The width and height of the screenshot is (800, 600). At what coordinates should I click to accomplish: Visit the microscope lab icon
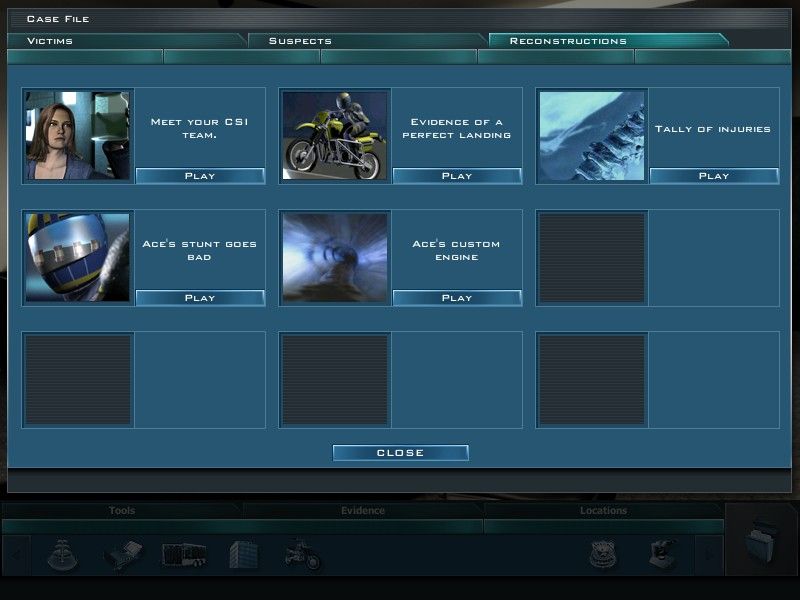point(663,555)
